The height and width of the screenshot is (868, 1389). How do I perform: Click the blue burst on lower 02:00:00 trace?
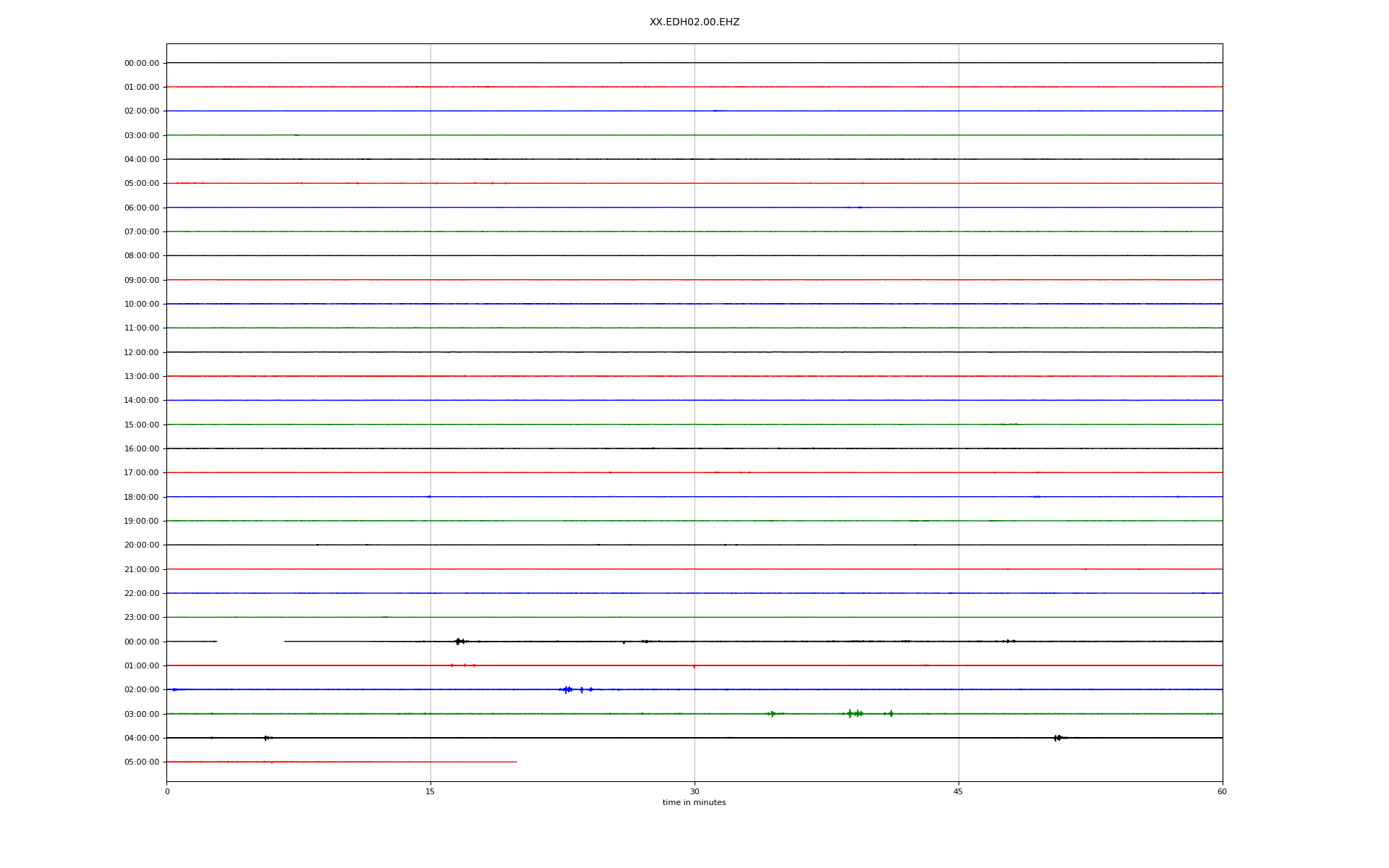click(566, 689)
